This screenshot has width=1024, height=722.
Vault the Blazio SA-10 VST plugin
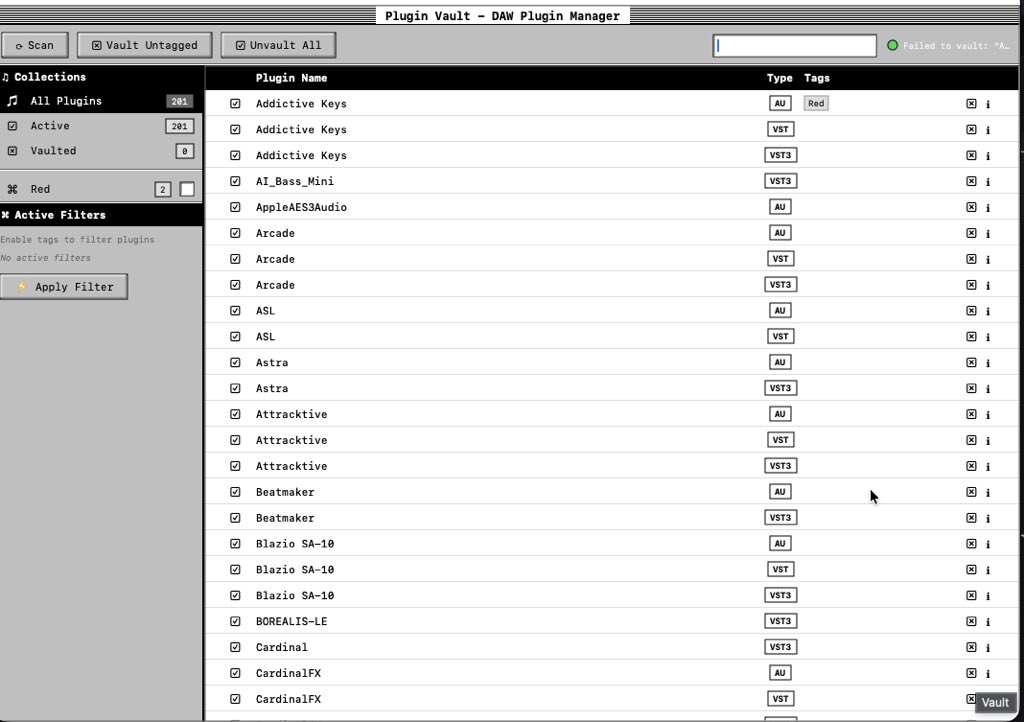click(971, 569)
